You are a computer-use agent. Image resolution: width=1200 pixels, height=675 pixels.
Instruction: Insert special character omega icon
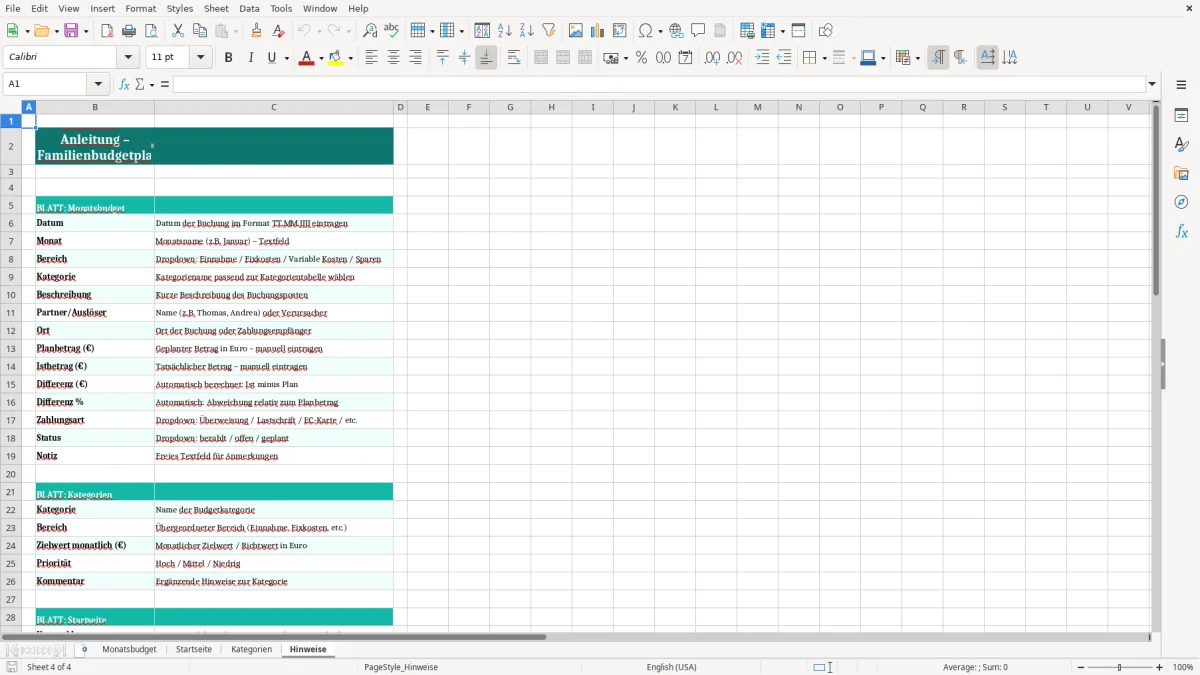(646, 31)
